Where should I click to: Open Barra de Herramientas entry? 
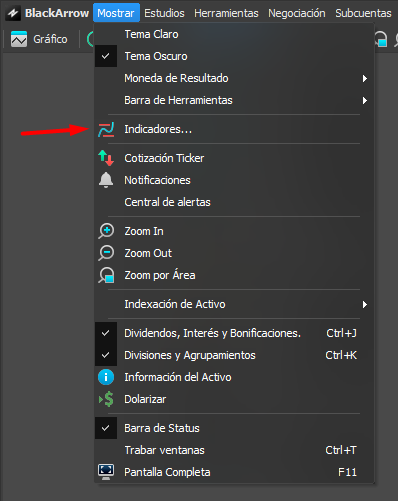coord(234,100)
